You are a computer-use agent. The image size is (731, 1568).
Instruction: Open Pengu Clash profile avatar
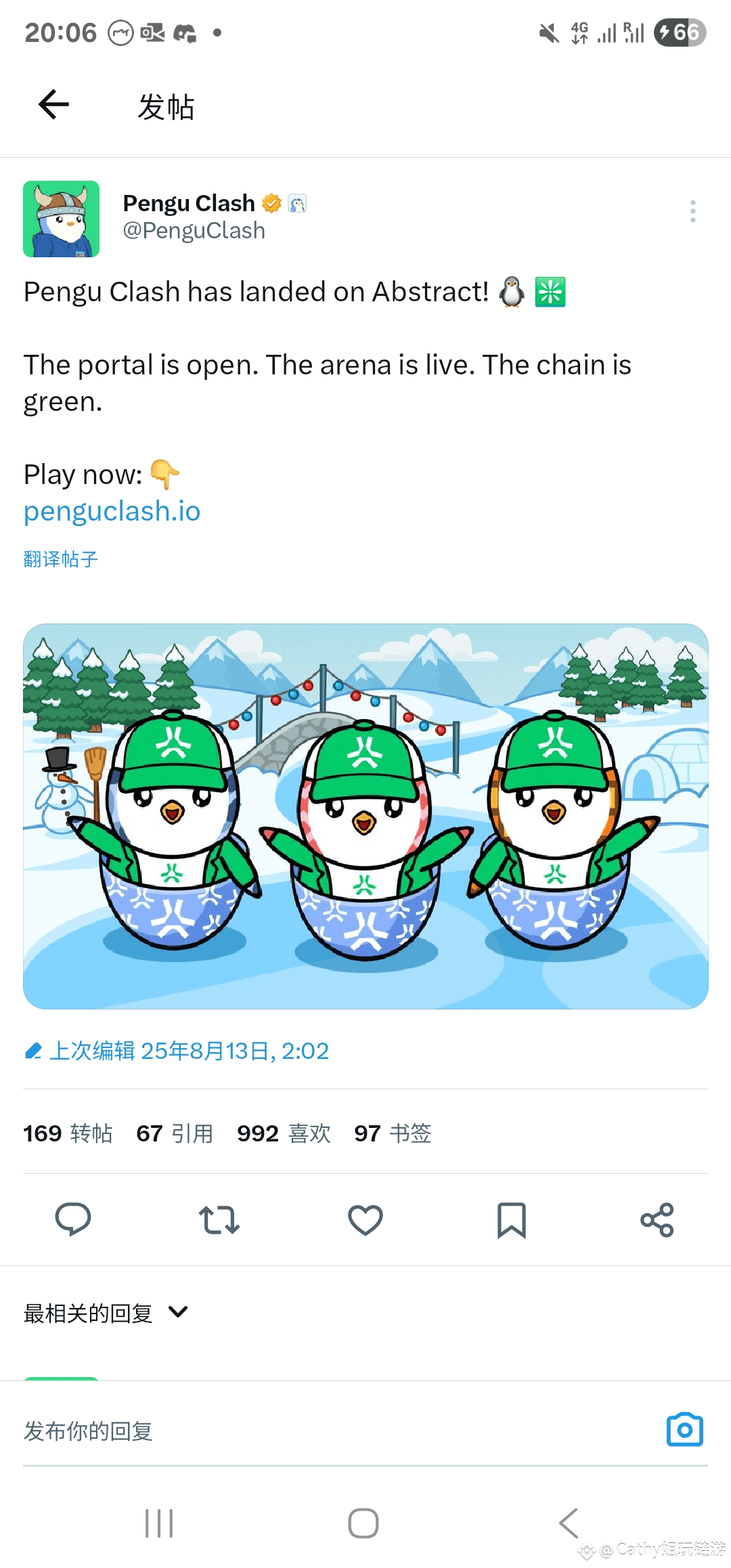click(x=62, y=219)
